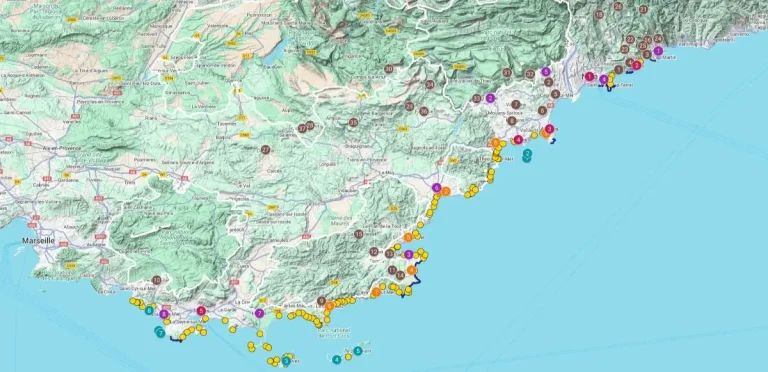The width and height of the screenshot is (768, 372).
Task: Click brown marker number 14
Action: [400, 275]
